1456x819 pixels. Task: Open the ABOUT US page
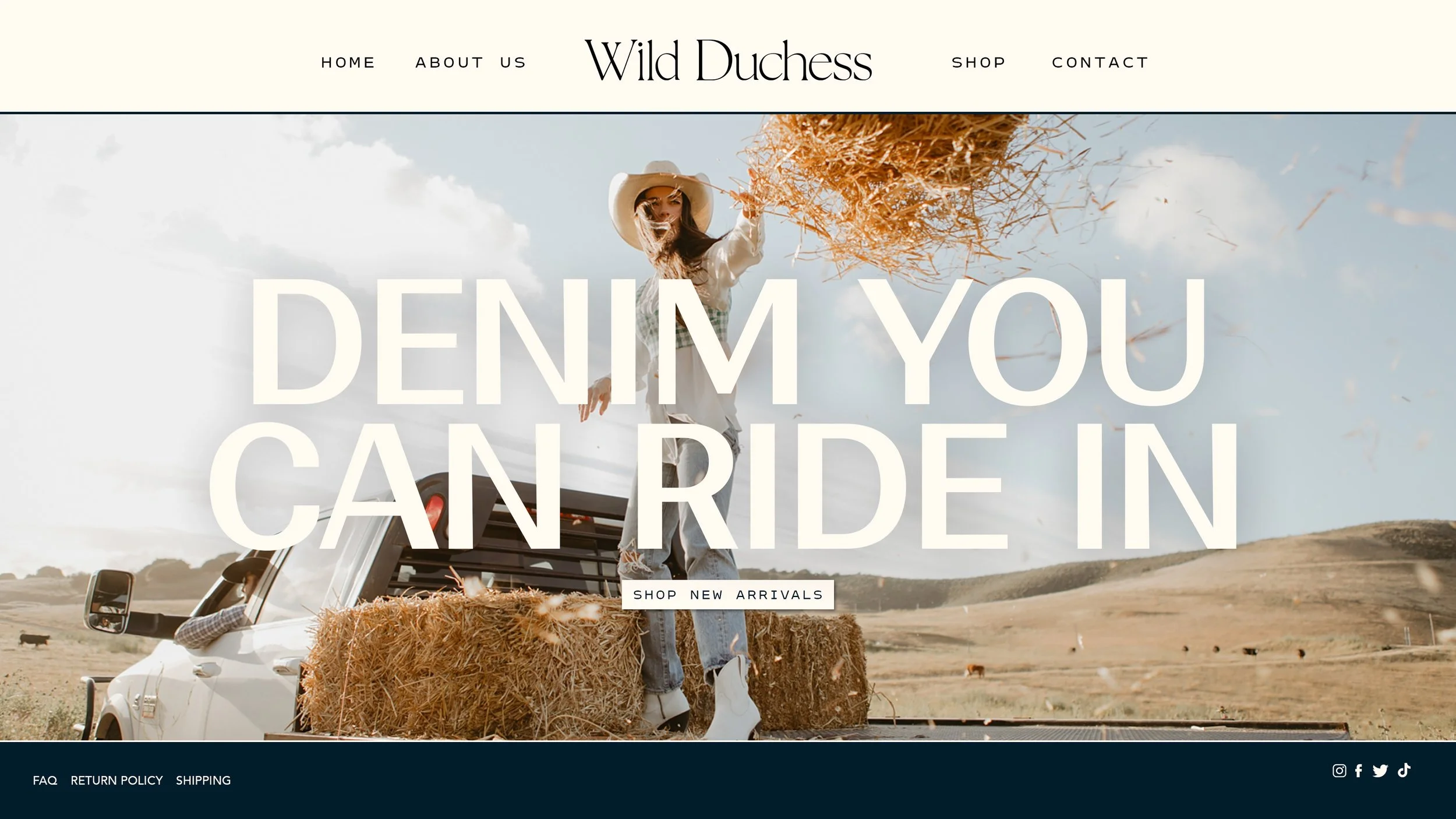point(471,62)
